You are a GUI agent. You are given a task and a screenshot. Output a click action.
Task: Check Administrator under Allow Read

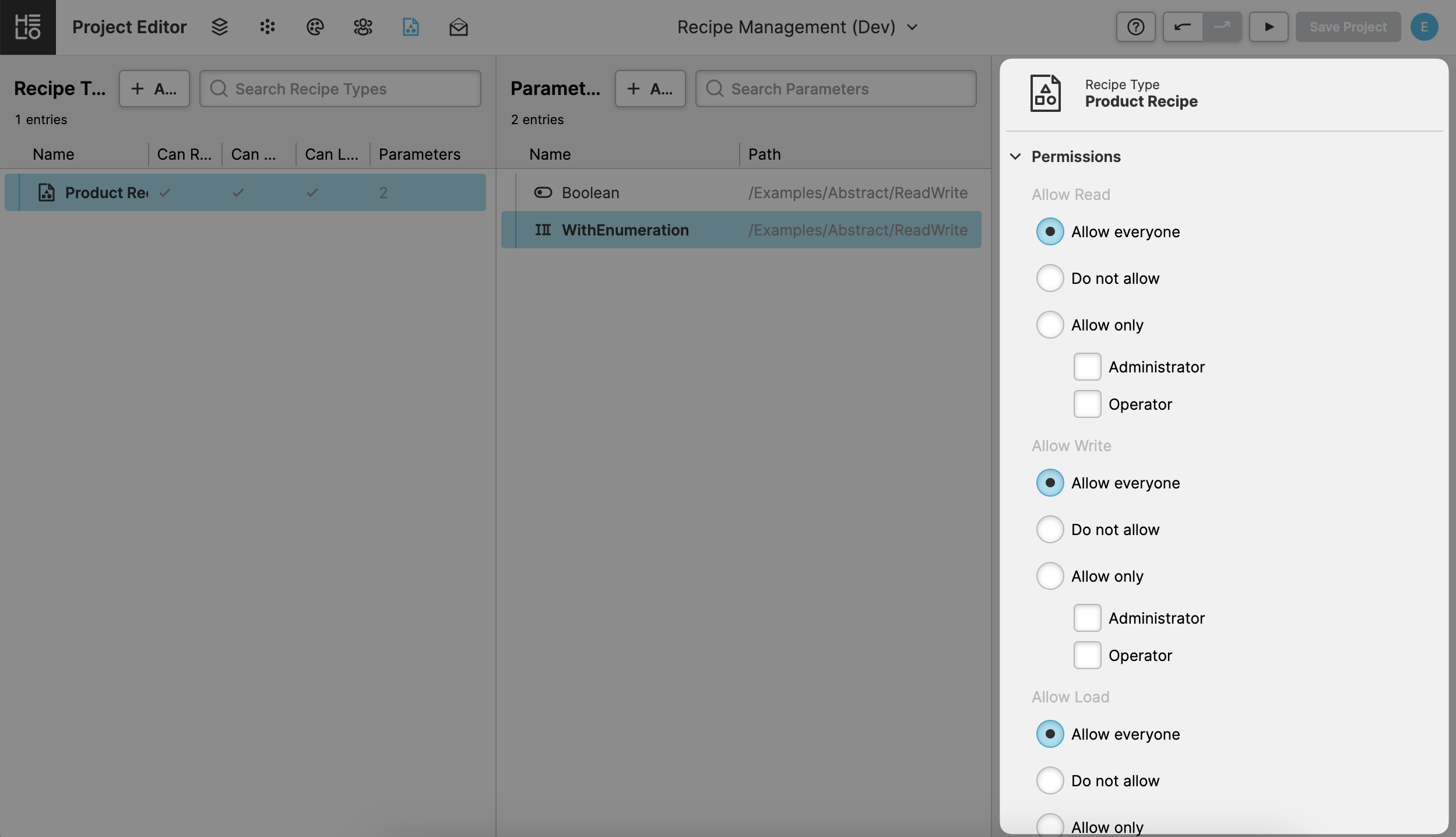1087,367
